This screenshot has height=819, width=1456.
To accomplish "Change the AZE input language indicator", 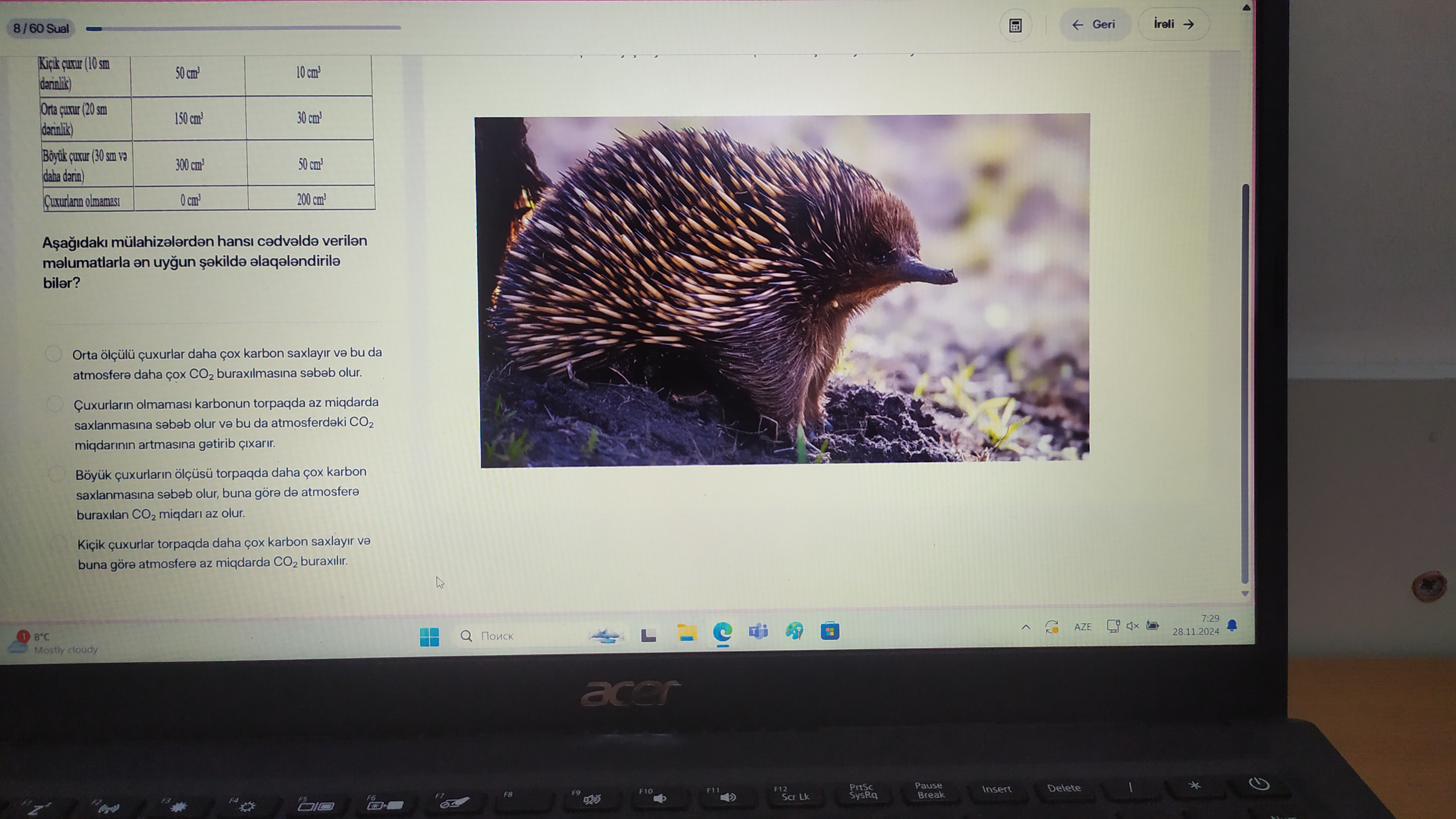I will pyautogui.click(x=1083, y=627).
